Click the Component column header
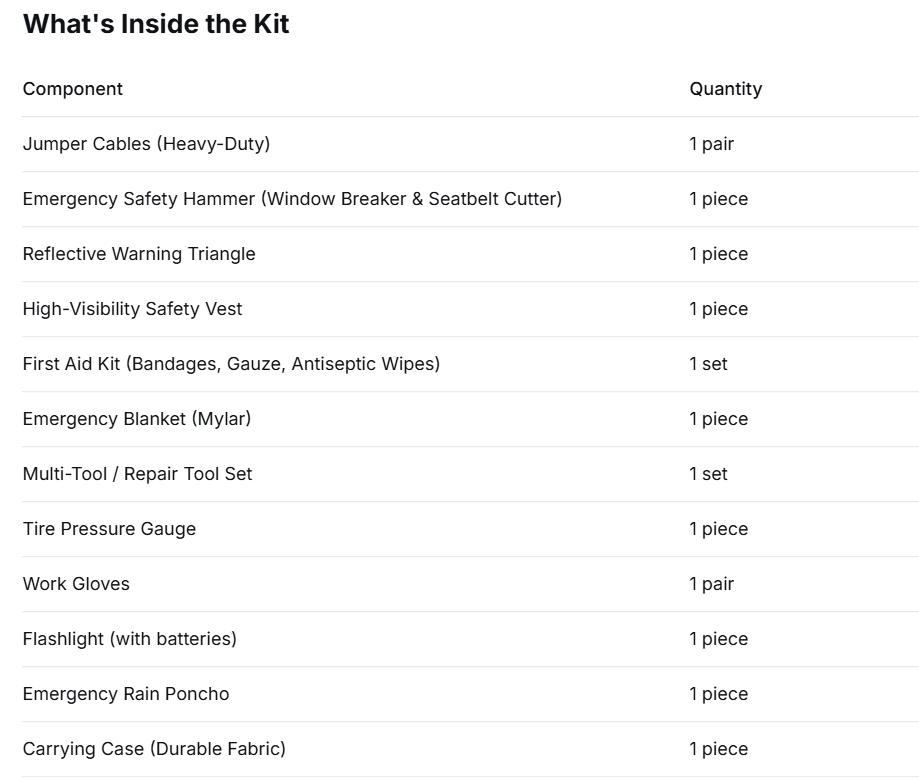Screen dimensions: 919x780 click(x=73, y=89)
